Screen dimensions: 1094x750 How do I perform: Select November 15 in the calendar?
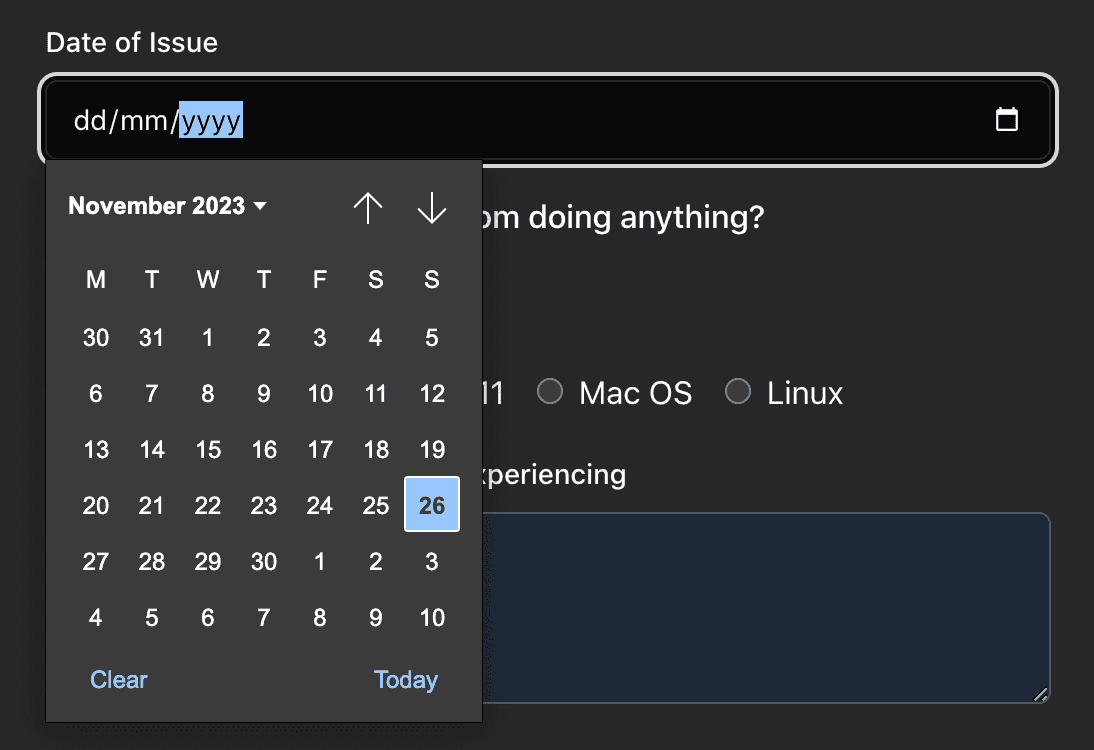click(x=207, y=449)
